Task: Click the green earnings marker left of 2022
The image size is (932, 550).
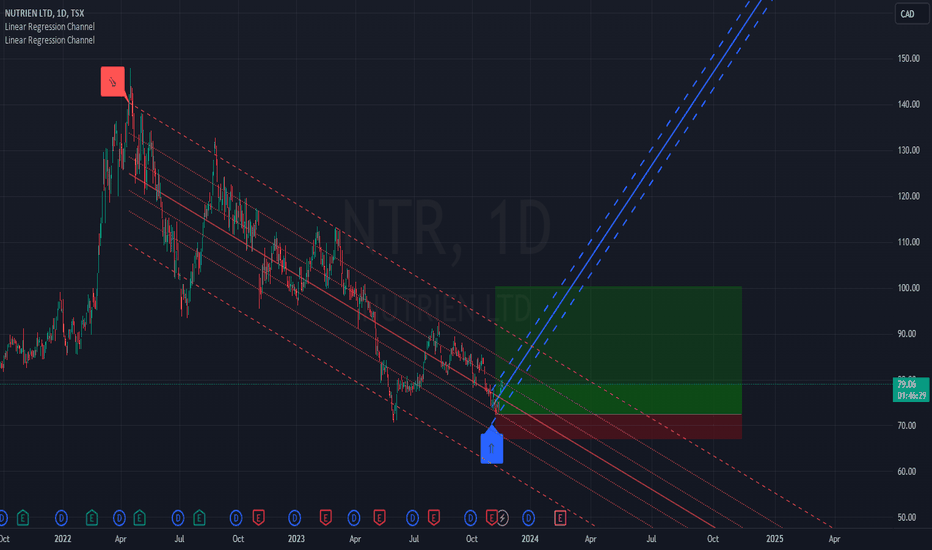Action: coord(23,518)
